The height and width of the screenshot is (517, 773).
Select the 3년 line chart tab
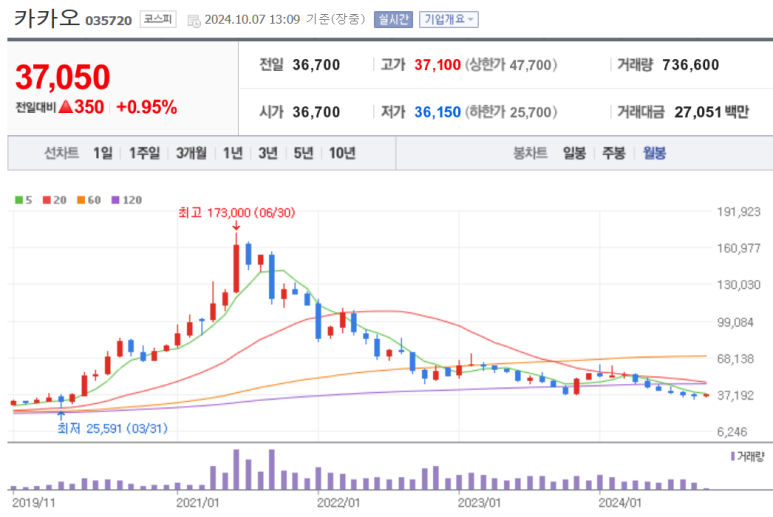268,153
